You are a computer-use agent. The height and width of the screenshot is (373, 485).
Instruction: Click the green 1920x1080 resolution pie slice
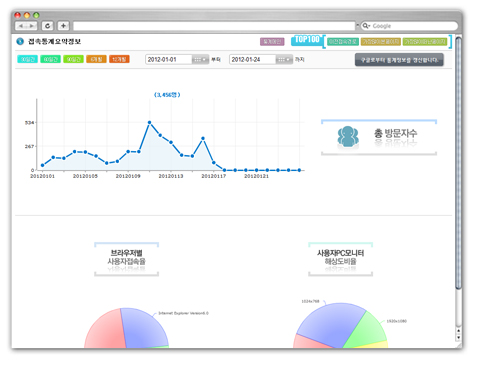(x=367, y=330)
